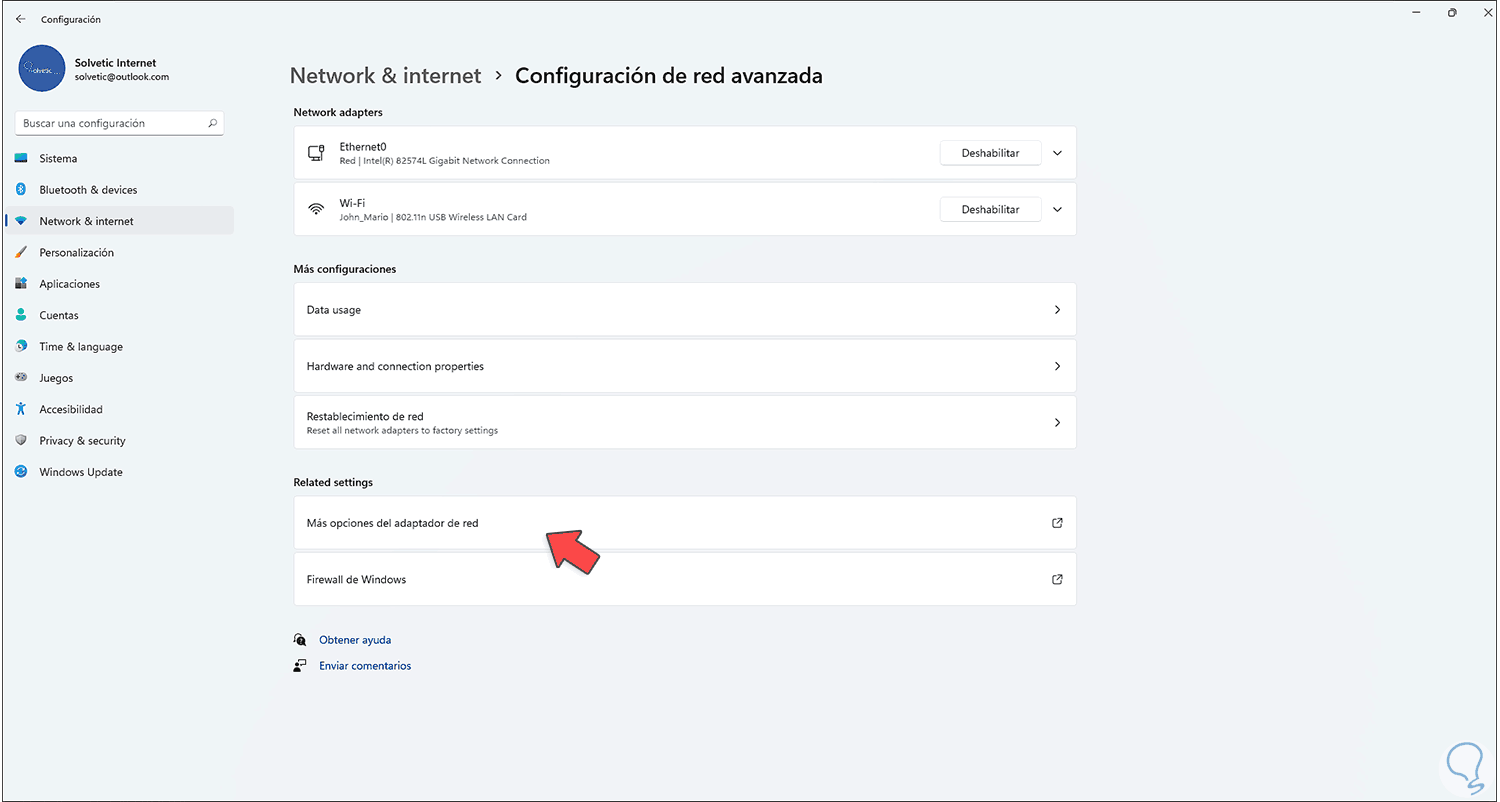Click the Wi-Fi adapter icon

point(316,209)
